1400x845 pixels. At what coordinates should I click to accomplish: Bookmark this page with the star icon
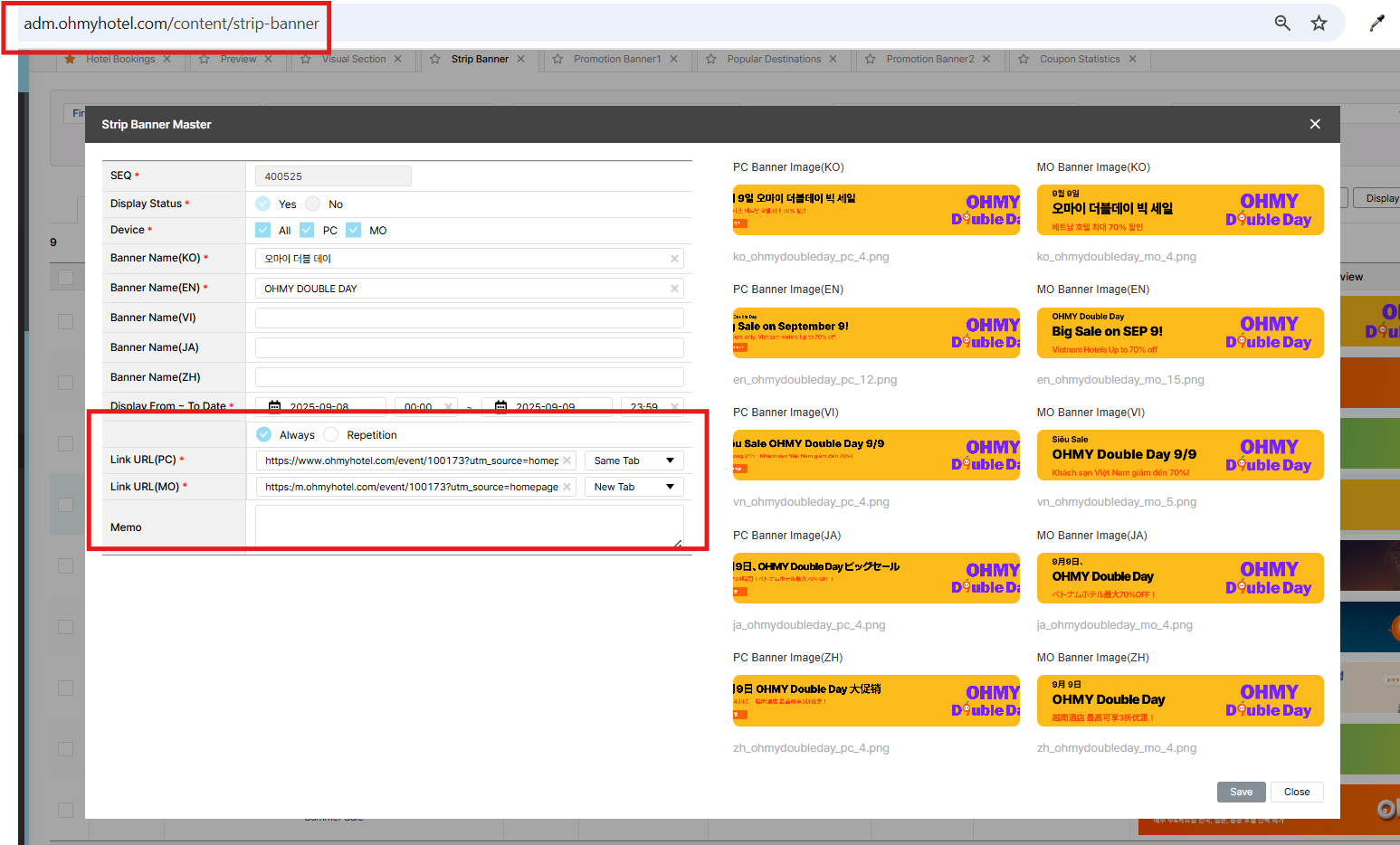tap(1319, 23)
